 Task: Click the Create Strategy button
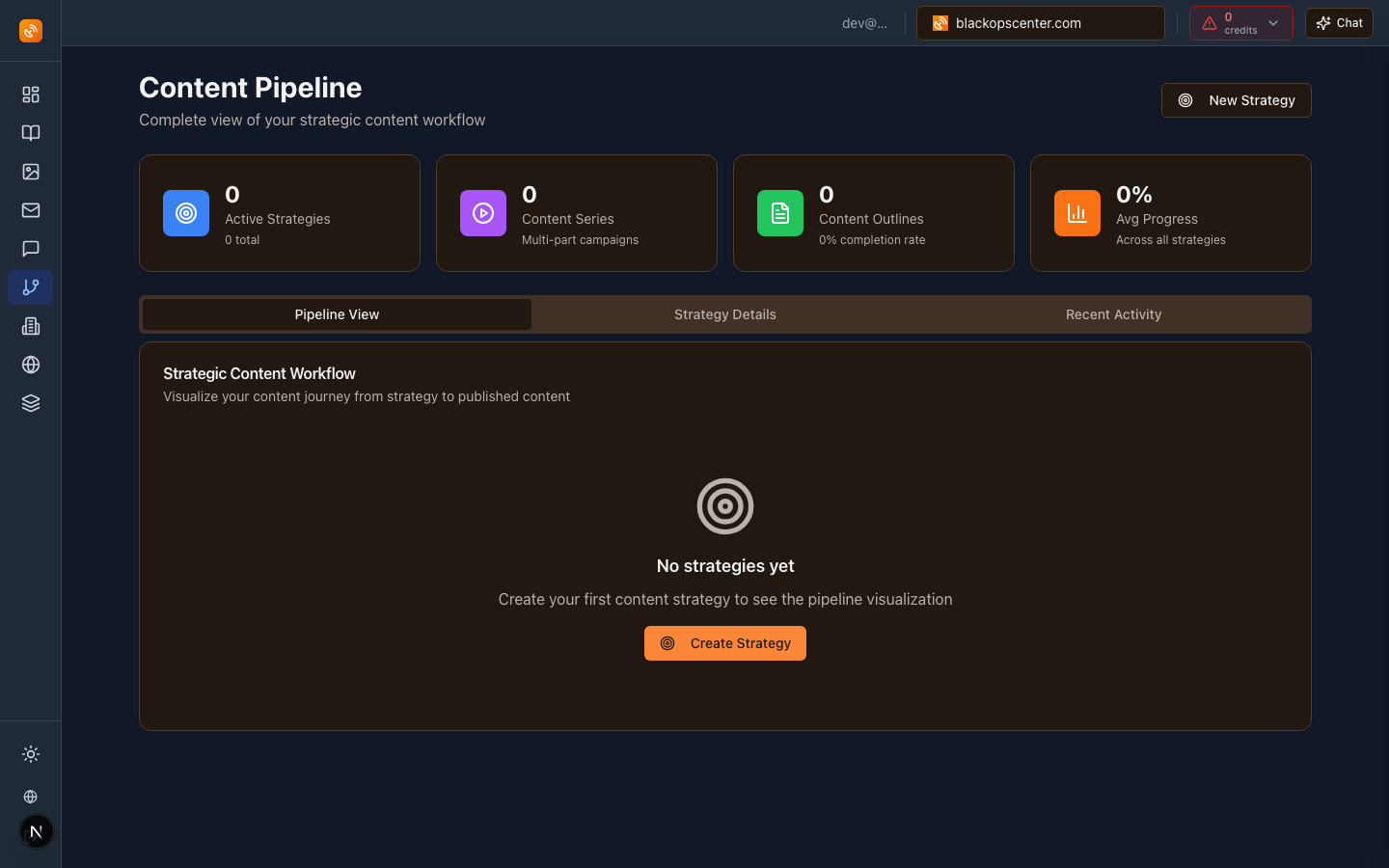724,643
